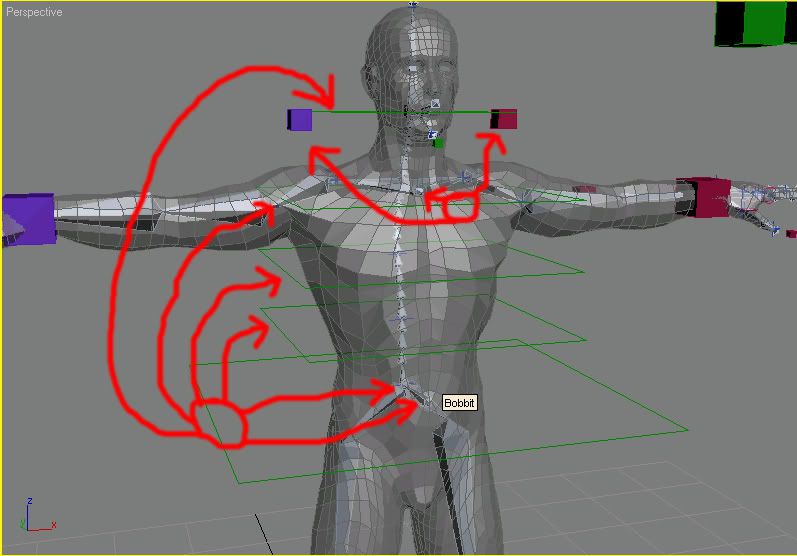This screenshot has height=556, width=797.
Task: Click green and black box in viewport corner
Action: 756,24
